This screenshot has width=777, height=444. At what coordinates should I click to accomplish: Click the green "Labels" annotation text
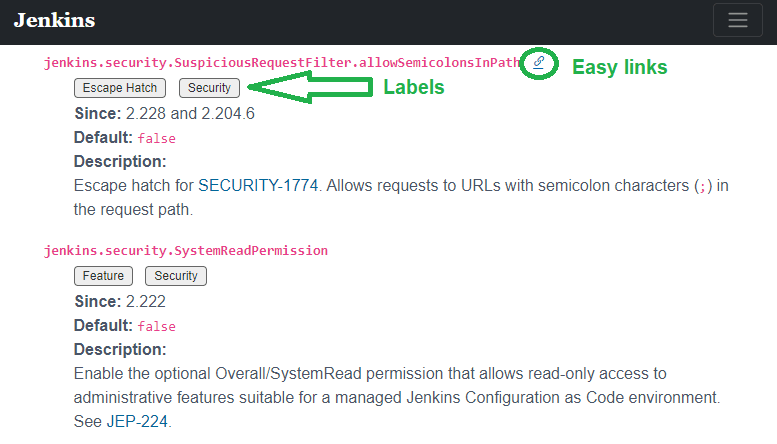(414, 88)
